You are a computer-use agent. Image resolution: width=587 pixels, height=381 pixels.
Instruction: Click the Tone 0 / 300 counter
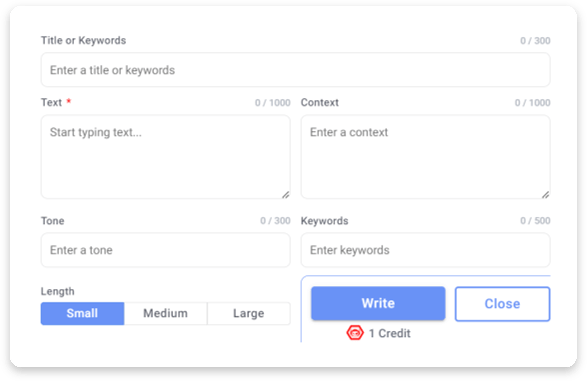pyautogui.click(x=275, y=221)
